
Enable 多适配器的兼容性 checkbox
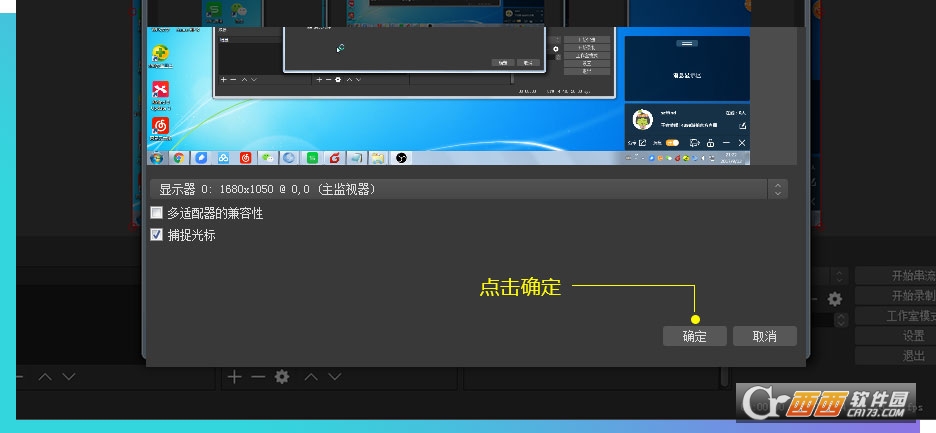pos(156,213)
